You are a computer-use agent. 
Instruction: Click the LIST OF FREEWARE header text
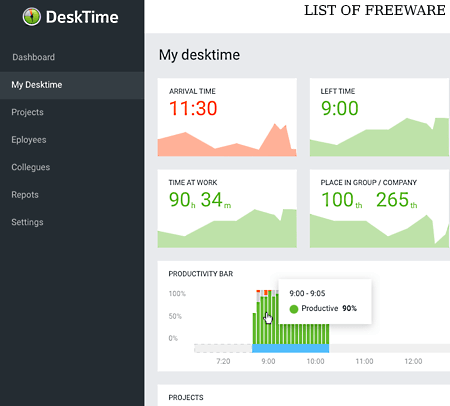(375, 10)
